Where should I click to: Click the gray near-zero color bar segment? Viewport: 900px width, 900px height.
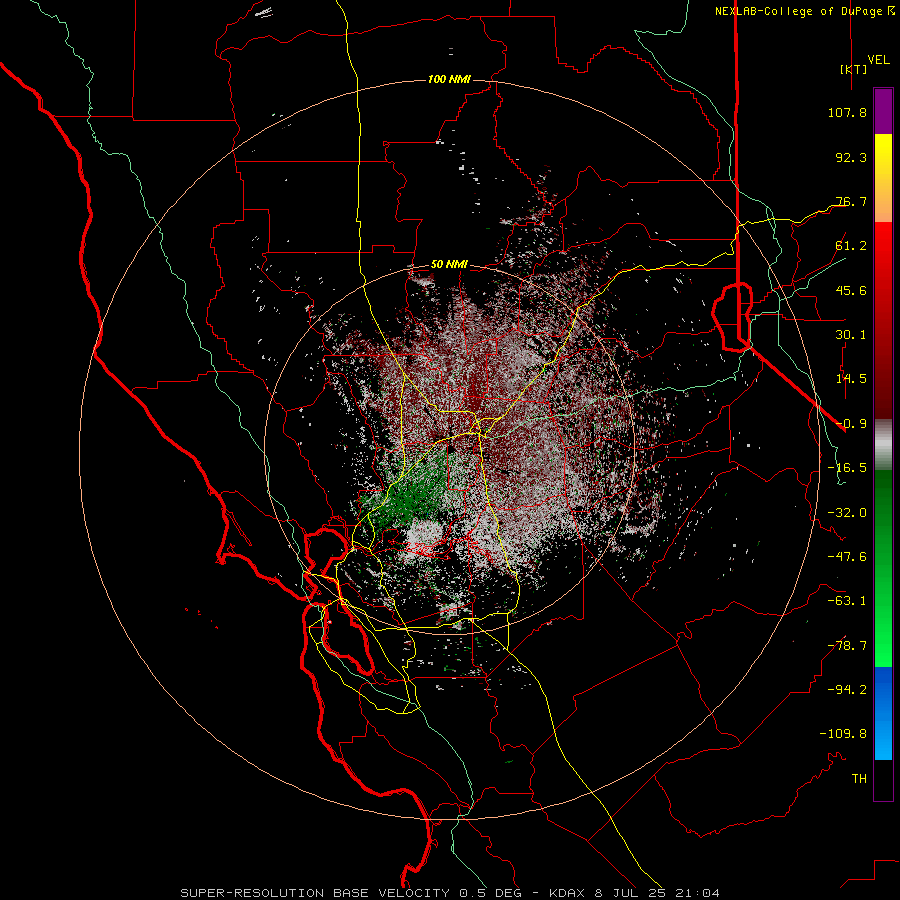(883, 445)
